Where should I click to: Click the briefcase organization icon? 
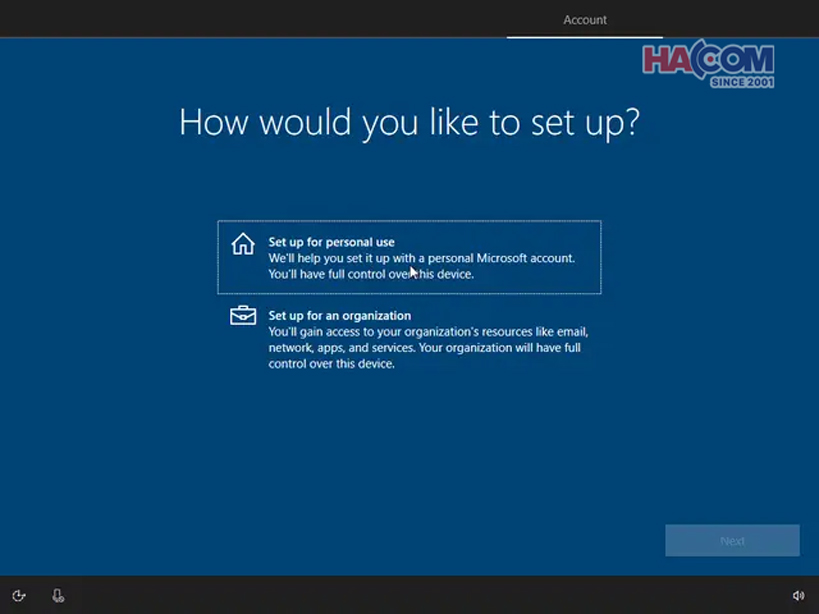pos(241,314)
